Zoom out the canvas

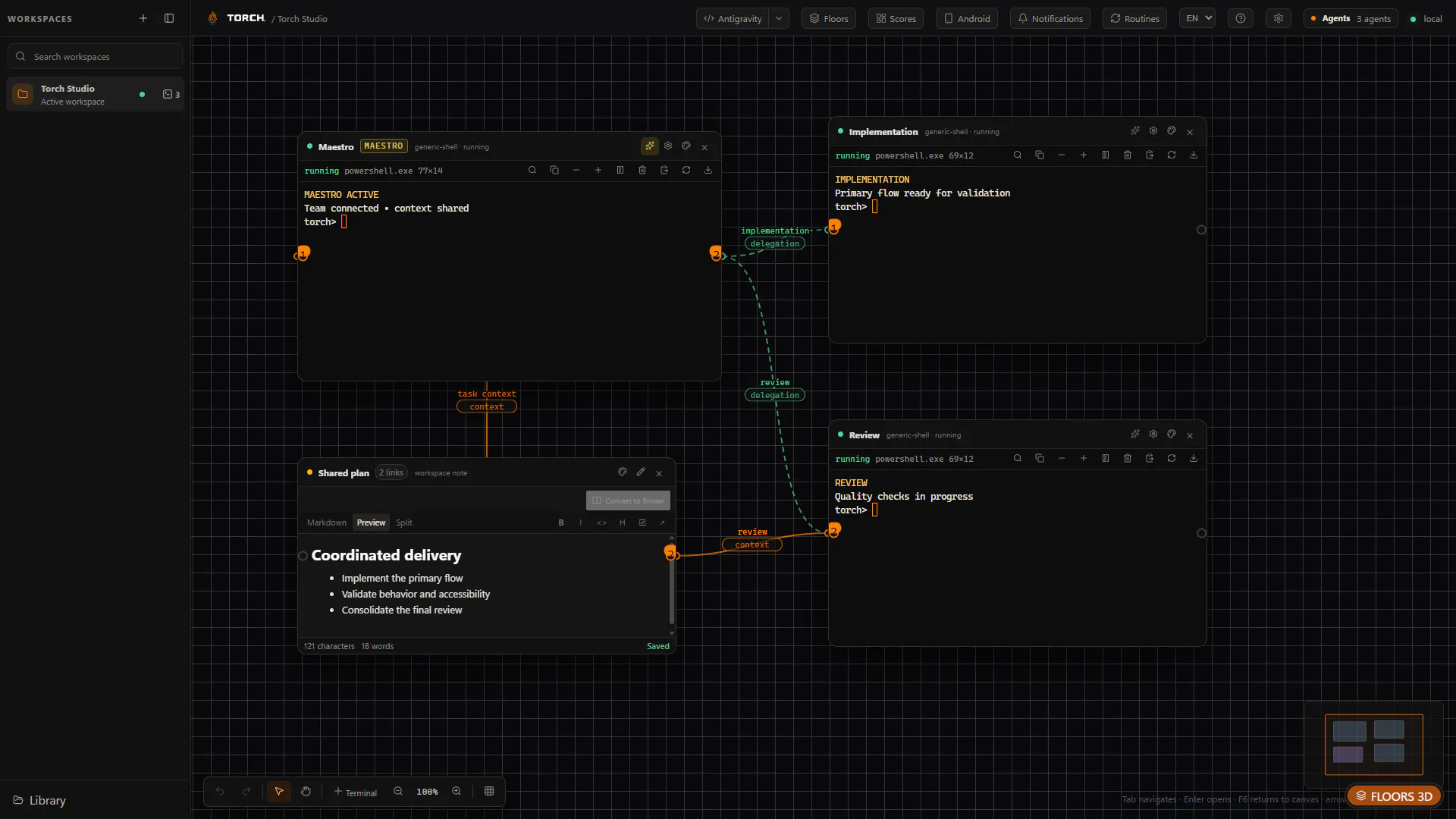pos(398,791)
